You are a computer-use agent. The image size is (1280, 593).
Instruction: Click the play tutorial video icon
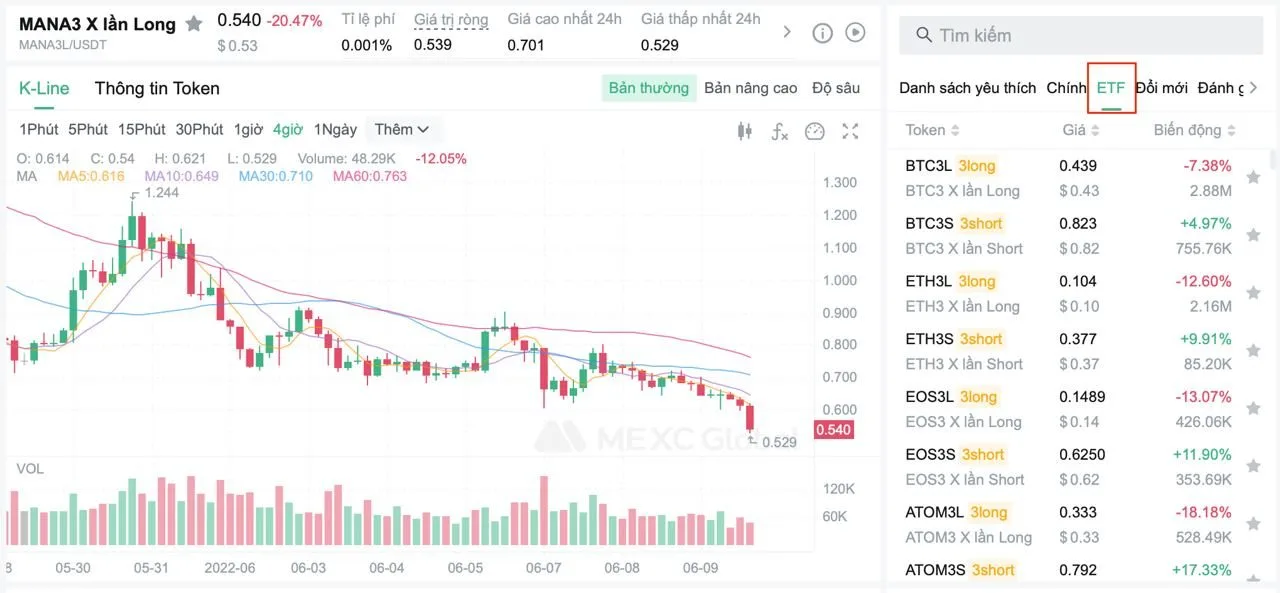[x=855, y=33]
